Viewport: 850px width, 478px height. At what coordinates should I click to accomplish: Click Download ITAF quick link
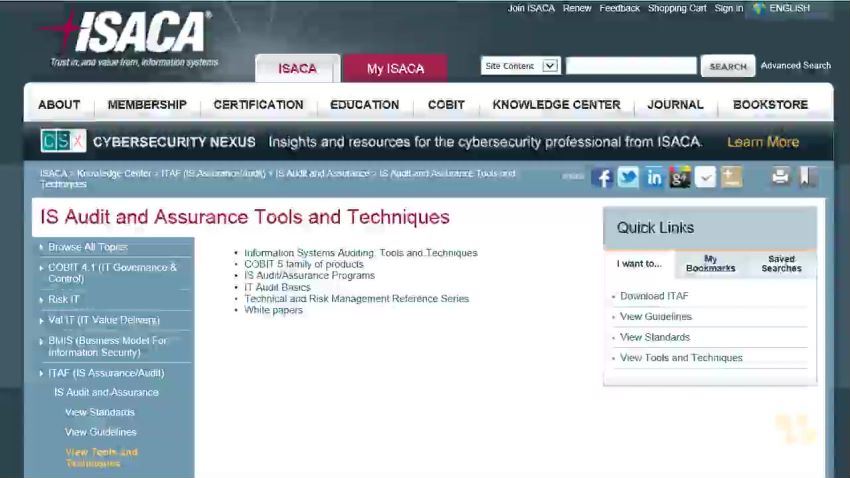[654, 296]
